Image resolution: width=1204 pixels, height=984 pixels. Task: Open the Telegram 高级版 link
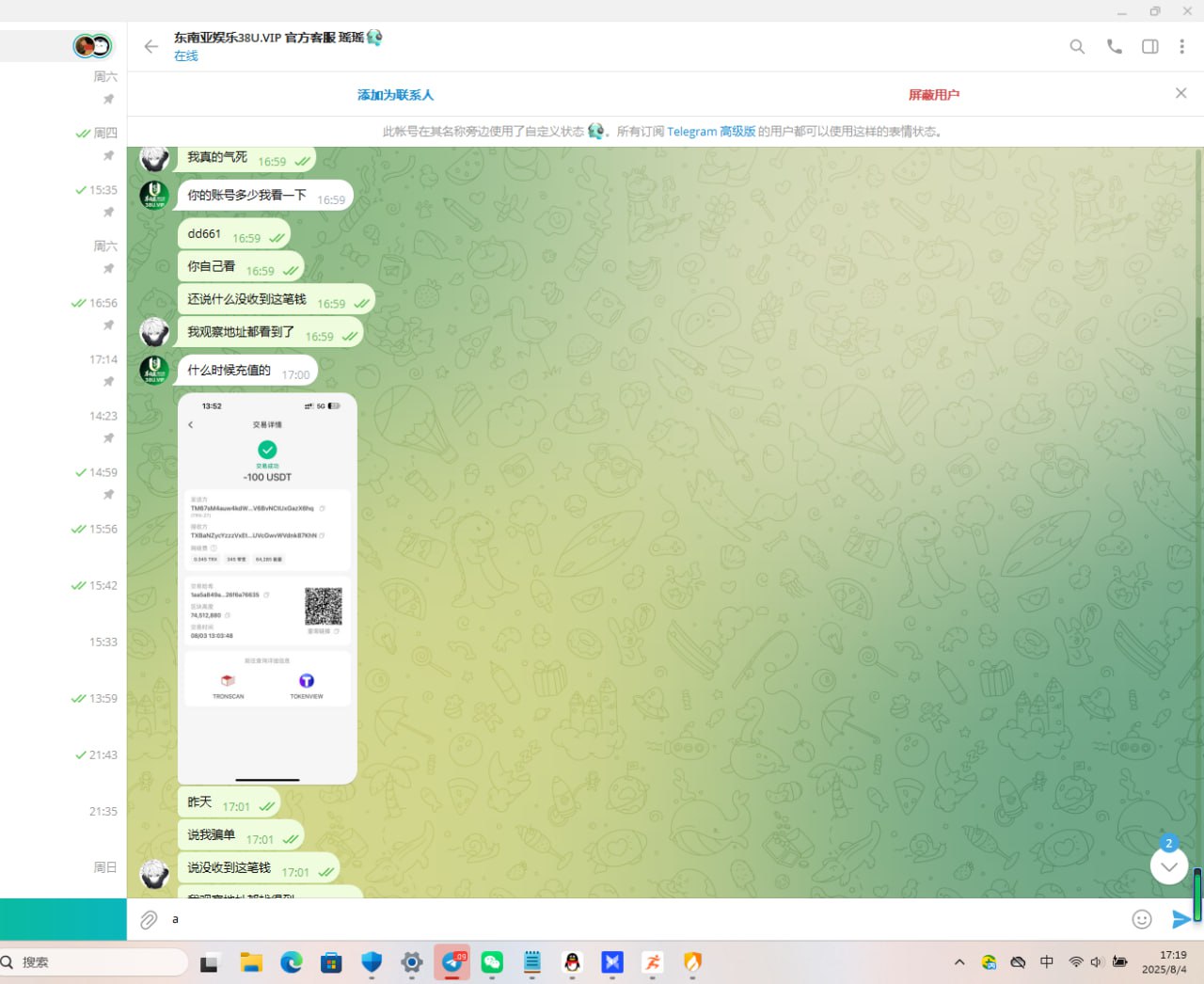point(710,132)
